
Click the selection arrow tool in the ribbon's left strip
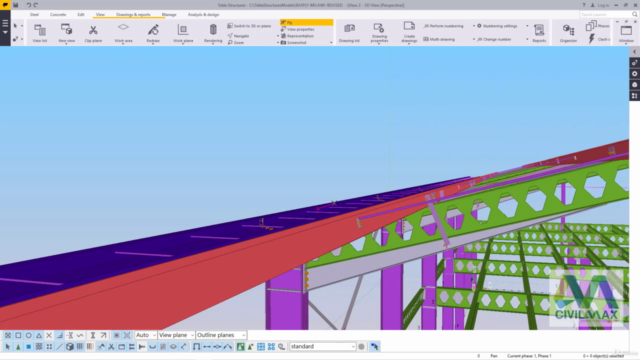tap(16, 26)
